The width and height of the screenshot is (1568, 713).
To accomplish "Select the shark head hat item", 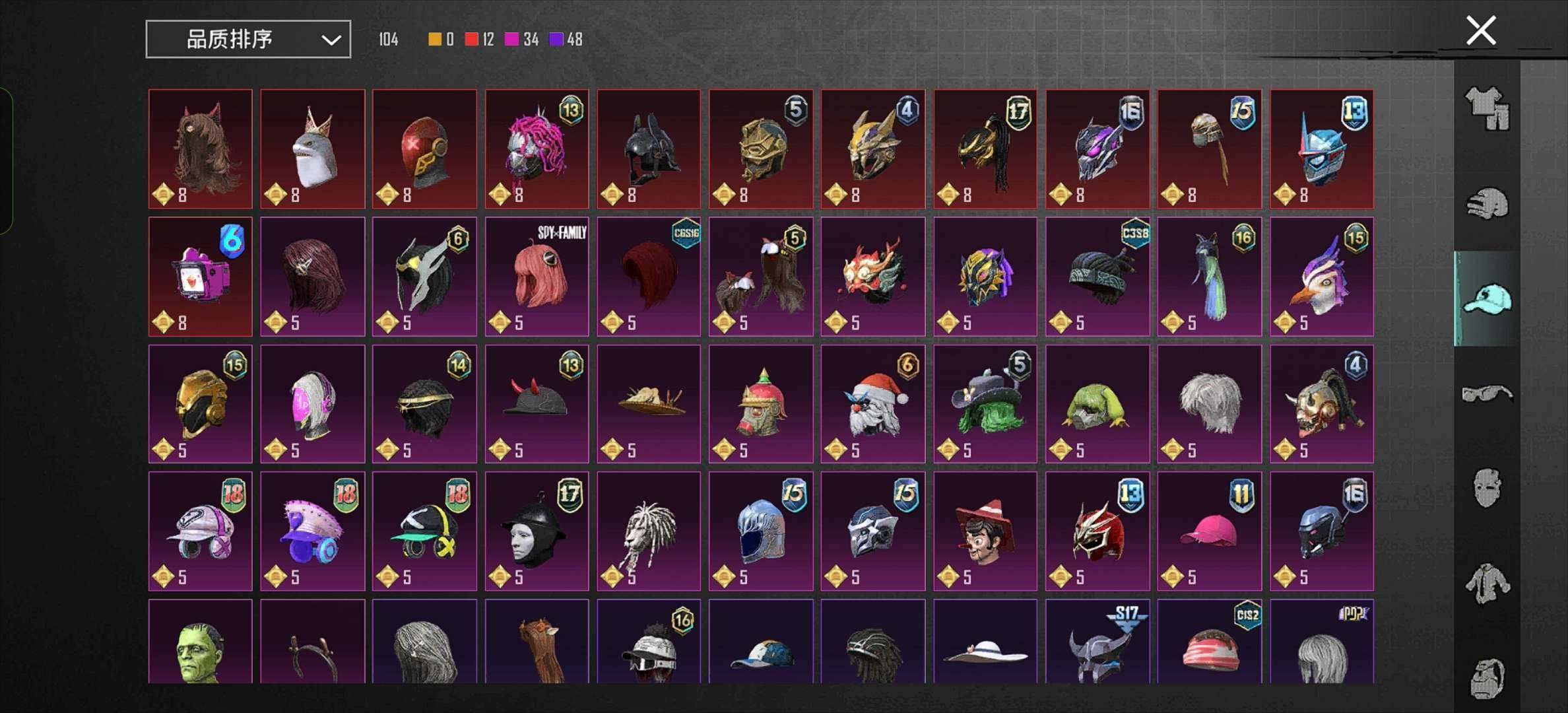I will [312, 149].
